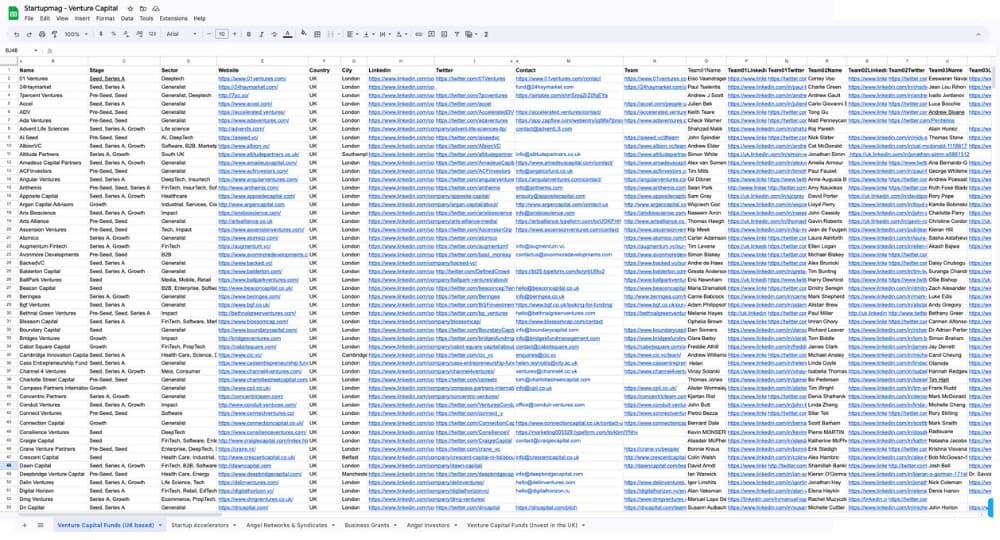Click the Undo icon in toolbar

[x=17, y=34]
